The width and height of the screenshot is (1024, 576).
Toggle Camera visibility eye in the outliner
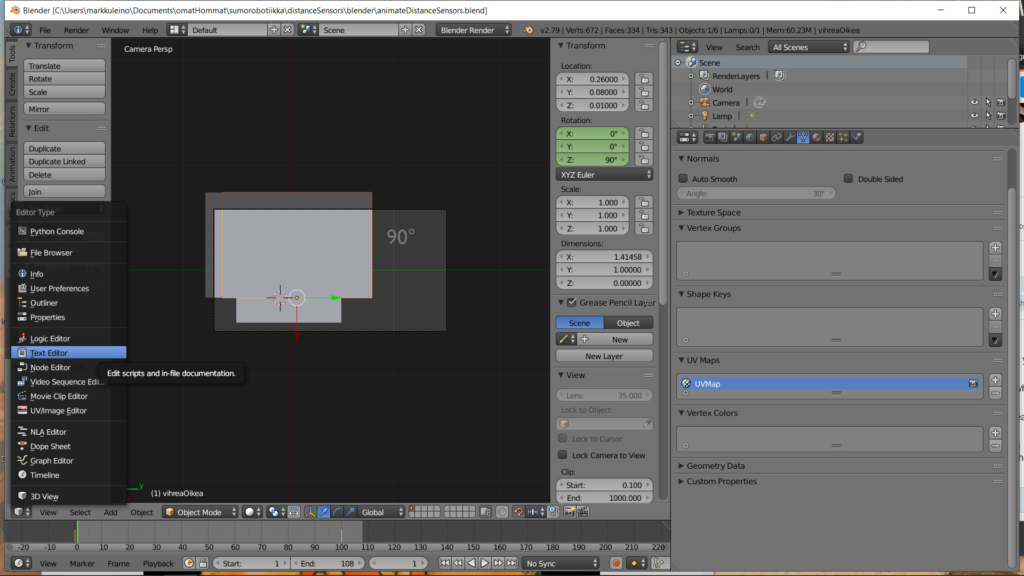(974, 102)
